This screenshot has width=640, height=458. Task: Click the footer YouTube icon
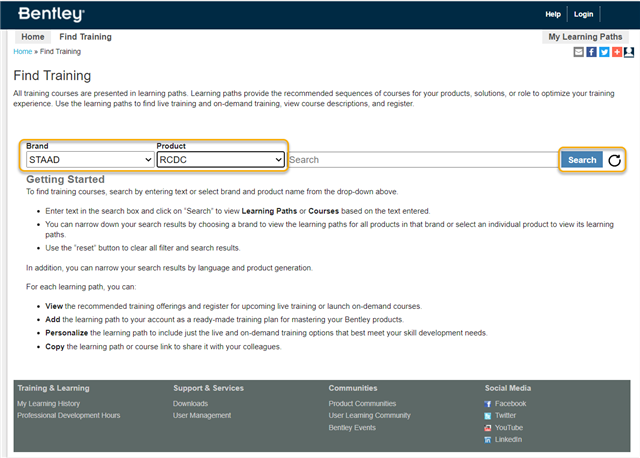[x=487, y=428]
